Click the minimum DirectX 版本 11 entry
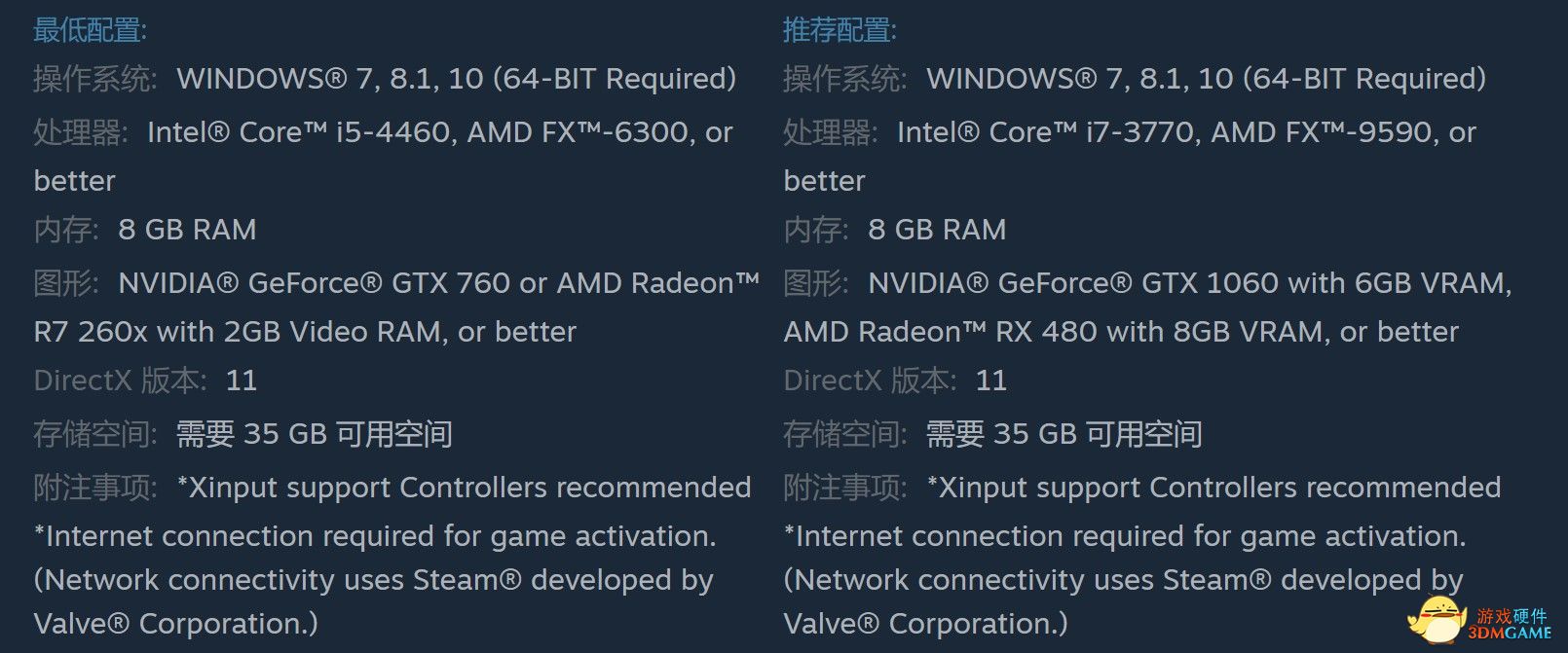The image size is (1568, 653). (145, 381)
